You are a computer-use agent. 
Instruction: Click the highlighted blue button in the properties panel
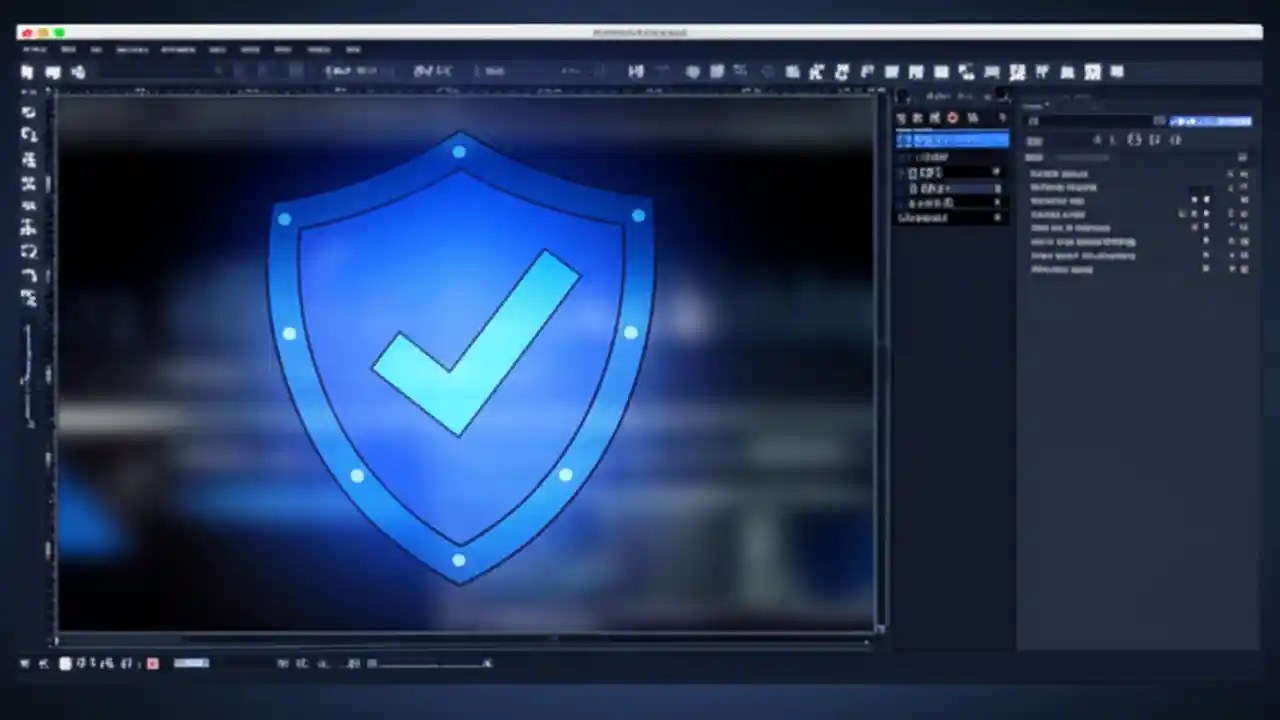point(1210,121)
